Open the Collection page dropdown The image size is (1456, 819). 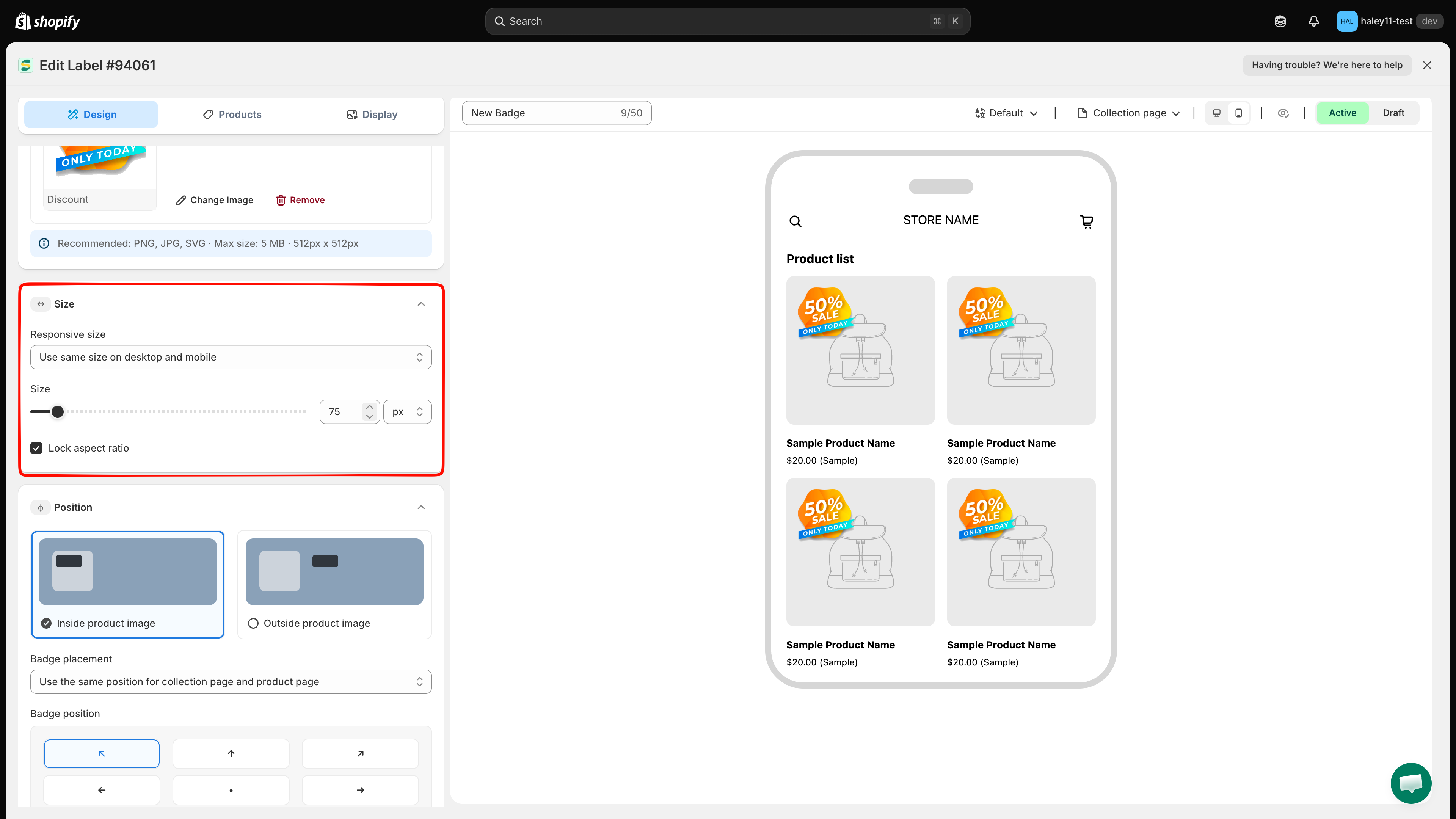pyautogui.click(x=1129, y=113)
